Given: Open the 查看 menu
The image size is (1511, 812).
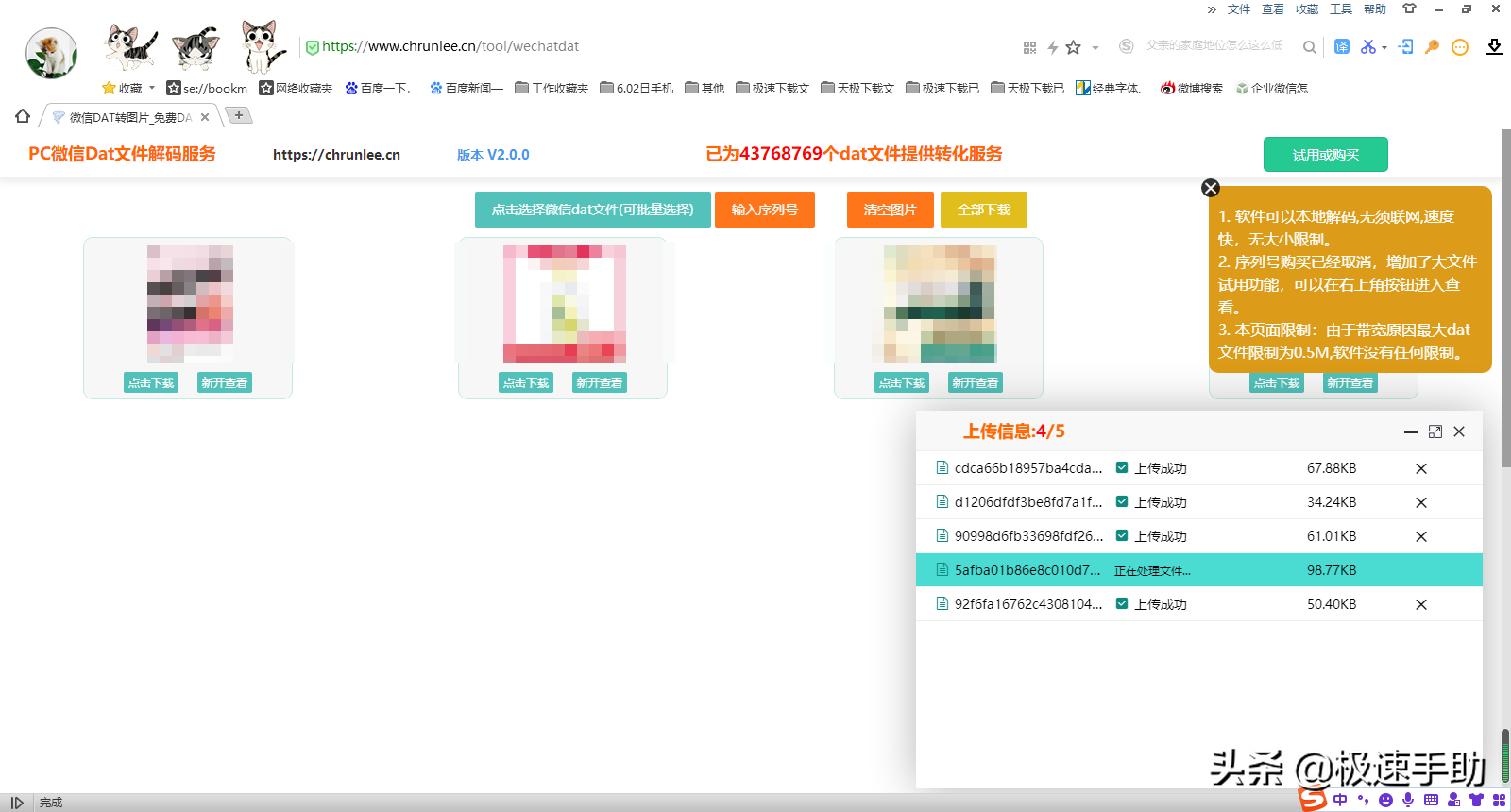Looking at the screenshot, I should [1273, 9].
